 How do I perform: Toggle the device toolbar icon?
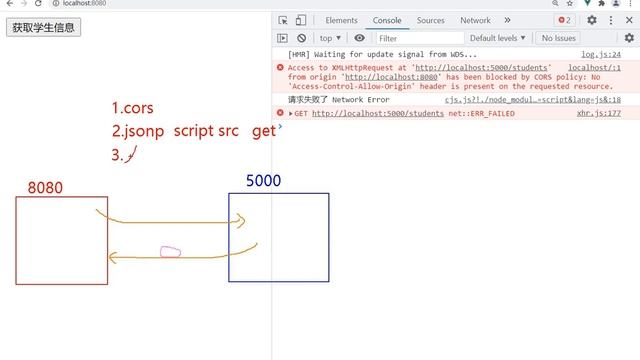[x=301, y=20]
